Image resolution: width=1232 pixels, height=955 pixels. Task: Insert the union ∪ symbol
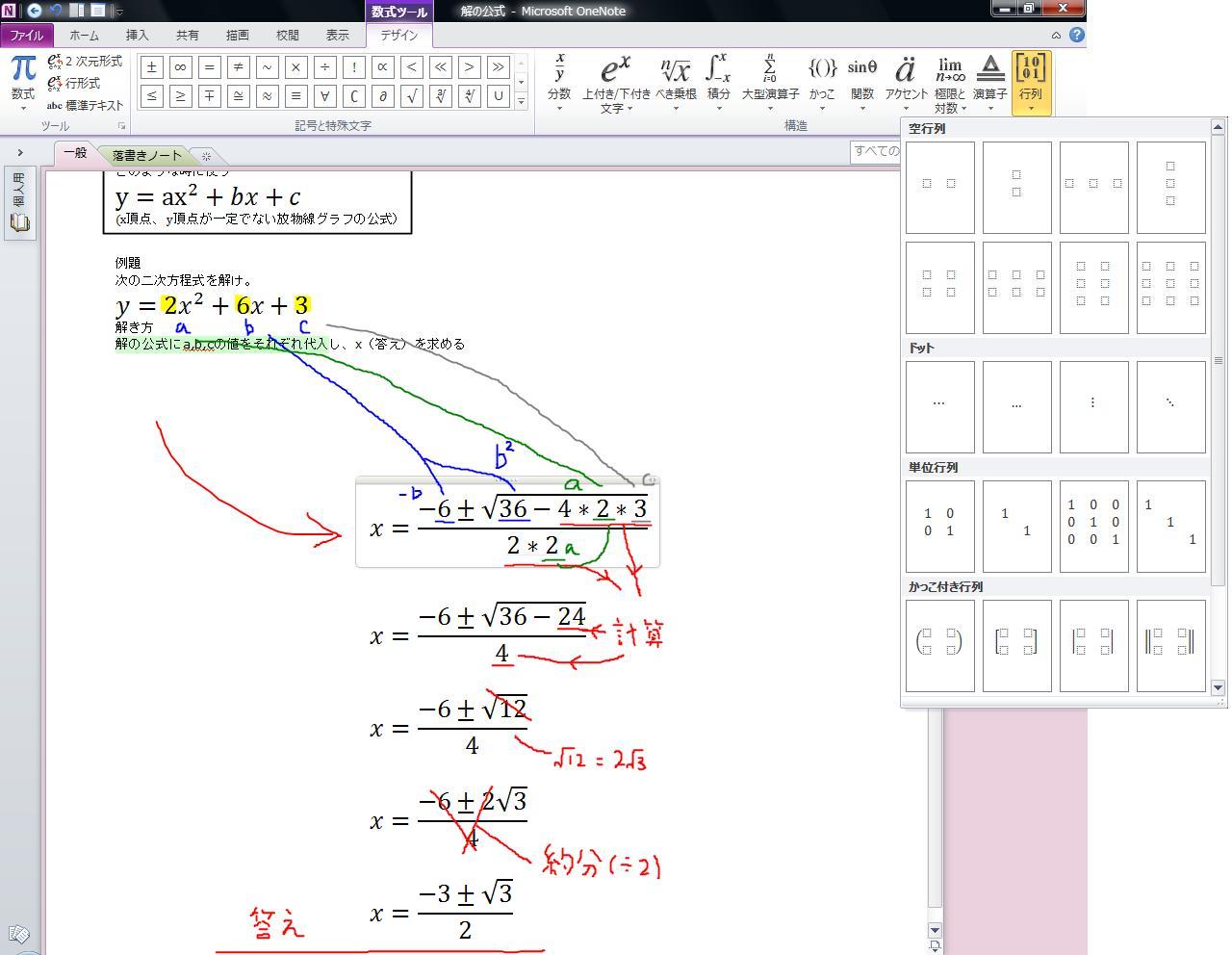(498, 95)
